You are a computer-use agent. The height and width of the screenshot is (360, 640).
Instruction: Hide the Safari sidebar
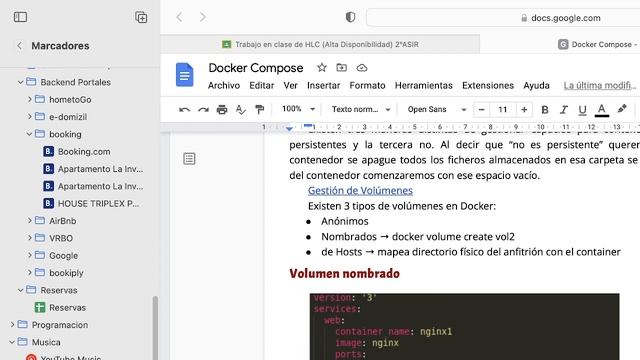click(x=20, y=17)
